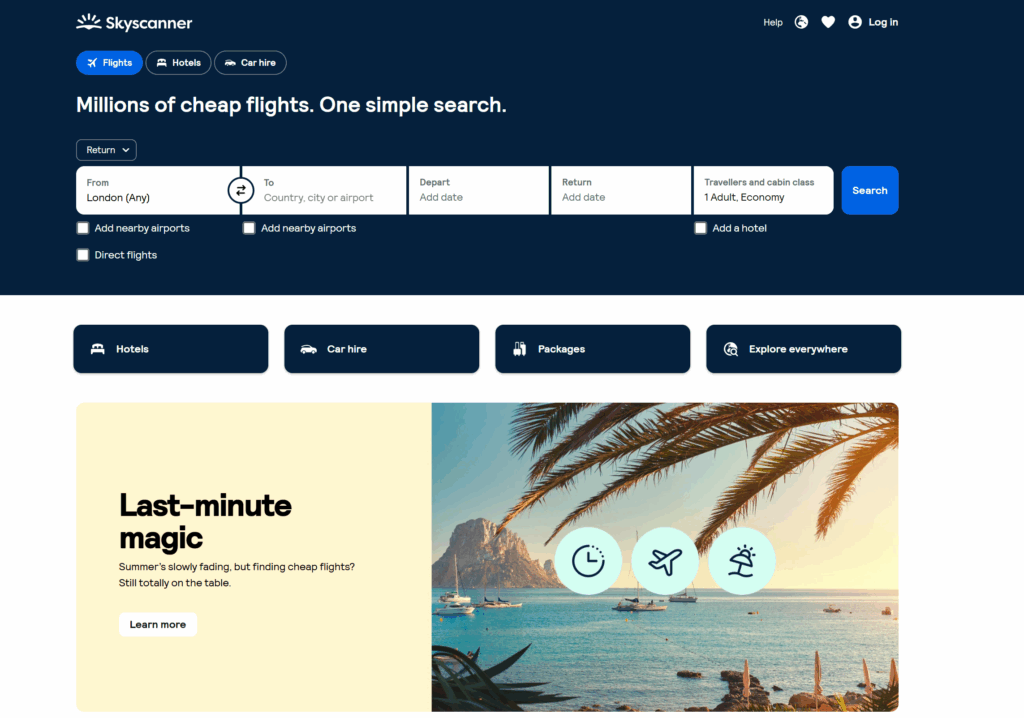Click the airplane icon on the banner
Screen dimensions: 1024x718
[665, 561]
